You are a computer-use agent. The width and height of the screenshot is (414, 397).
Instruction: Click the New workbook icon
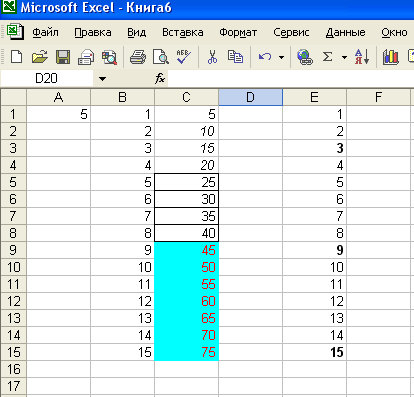point(16,57)
